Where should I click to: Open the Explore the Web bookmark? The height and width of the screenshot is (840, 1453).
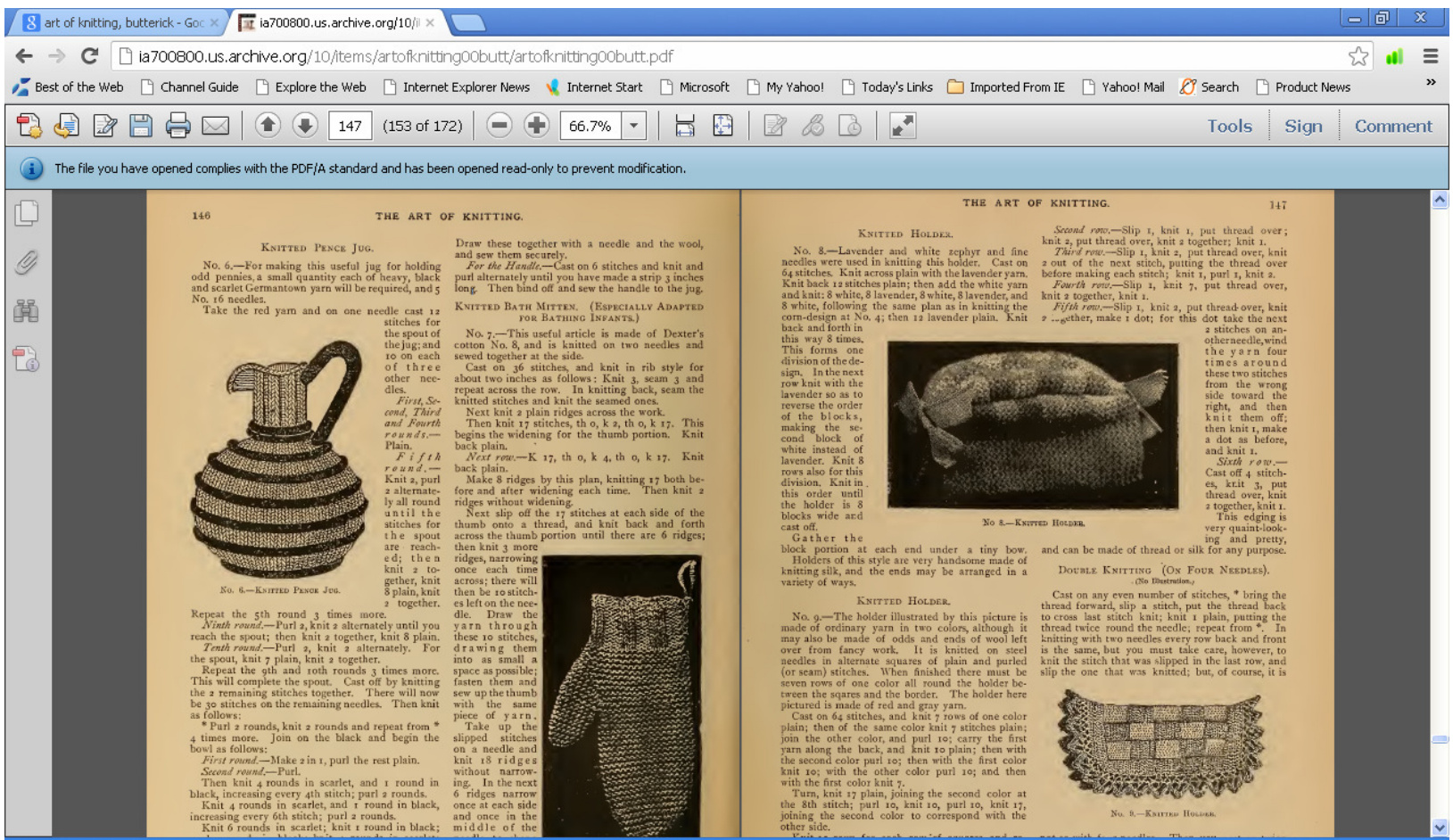pos(310,86)
